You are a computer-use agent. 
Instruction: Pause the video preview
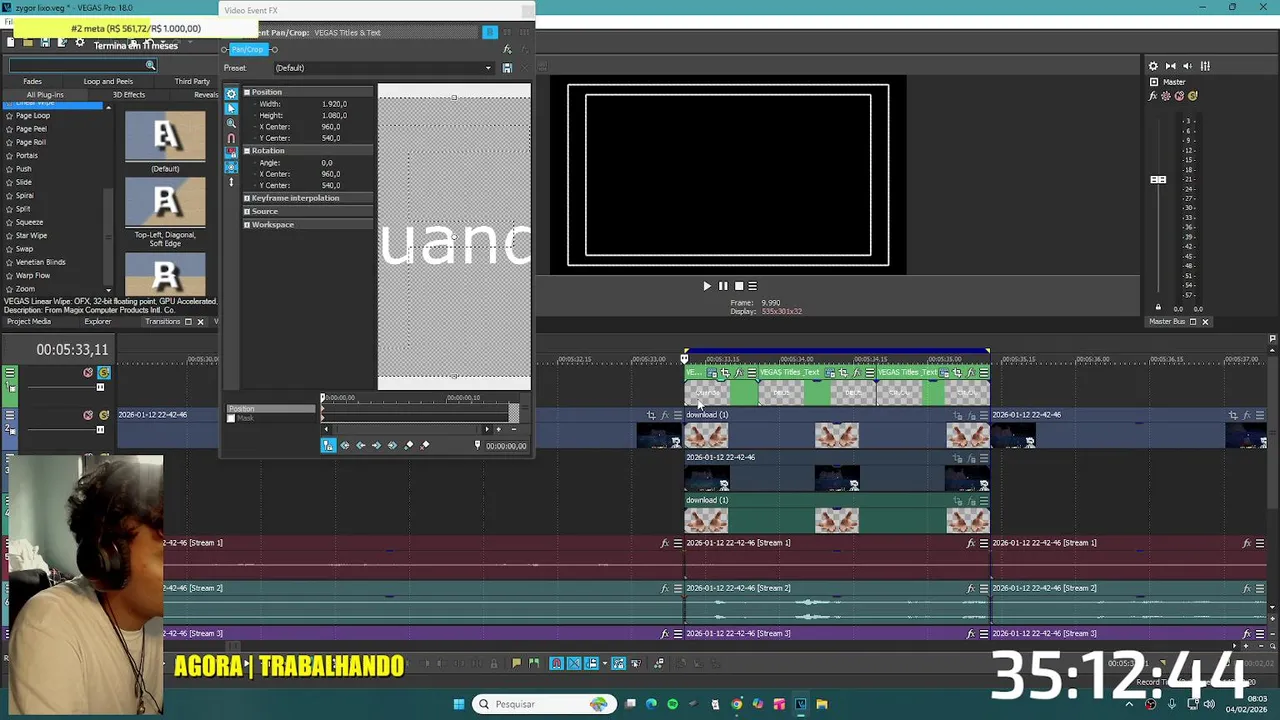[x=723, y=286]
